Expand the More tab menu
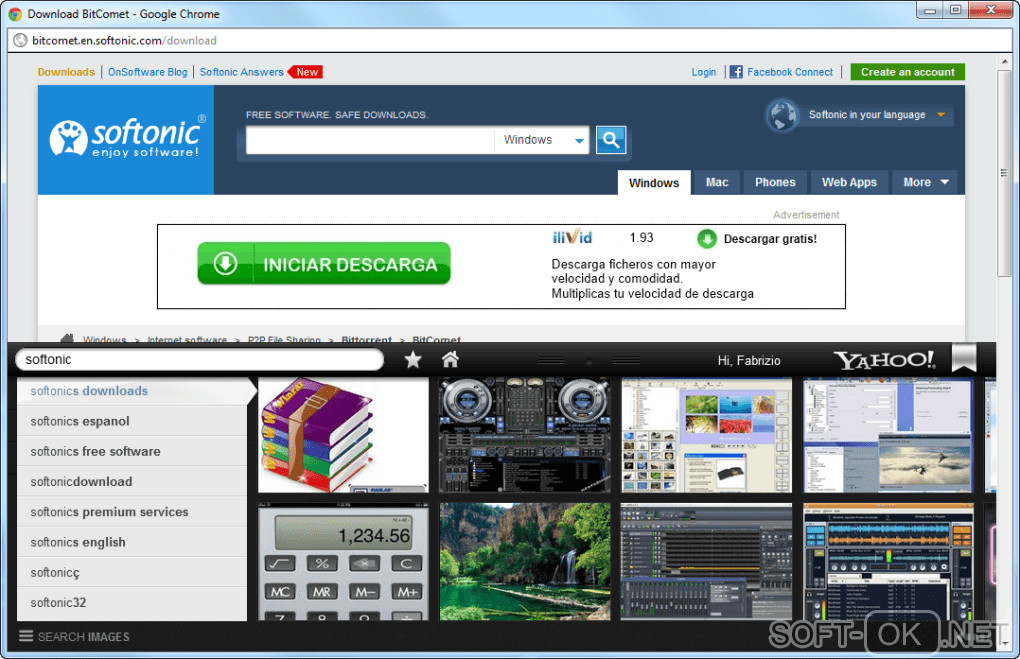This screenshot has height=659, width=1020. (x=925, y=183)
